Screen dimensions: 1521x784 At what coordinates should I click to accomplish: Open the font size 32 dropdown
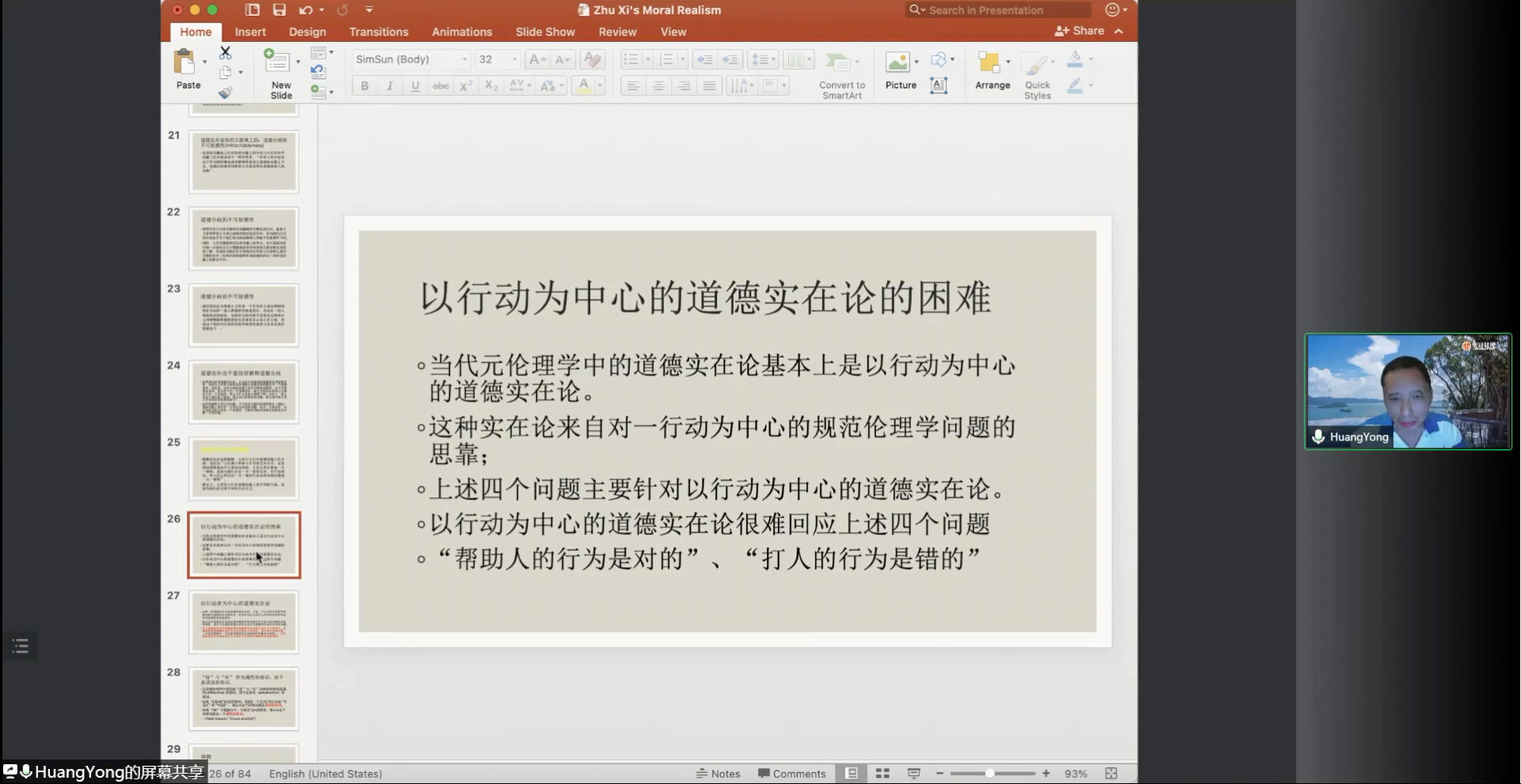514,59
